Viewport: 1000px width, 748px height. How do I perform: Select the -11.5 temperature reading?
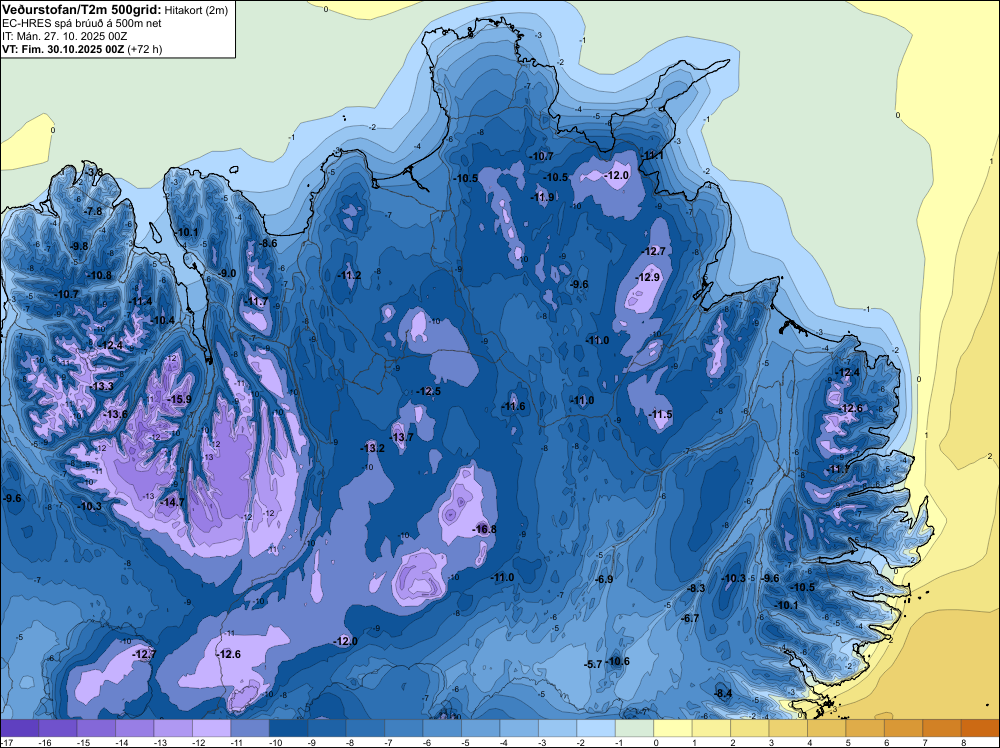(661, 414)
